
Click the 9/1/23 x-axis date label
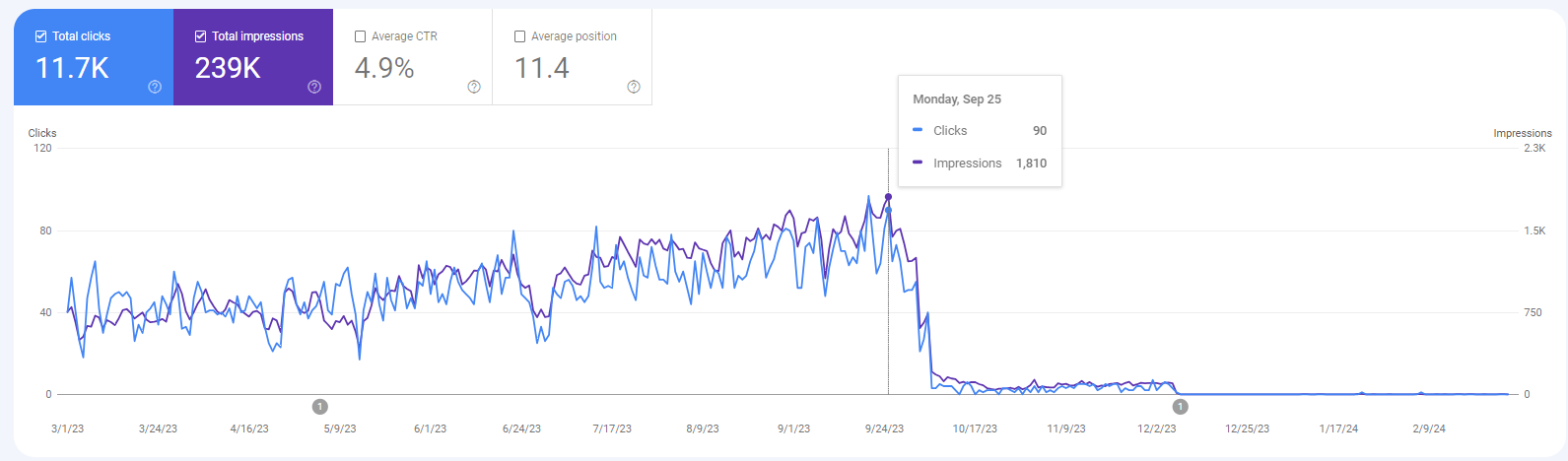click(x=793, y=429)
